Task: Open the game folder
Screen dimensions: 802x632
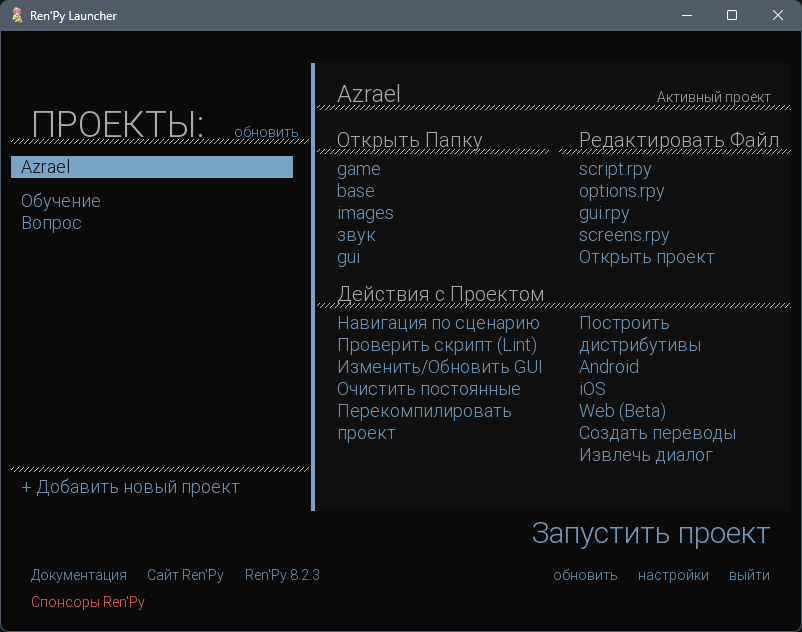Action: (x=358, y=169)
